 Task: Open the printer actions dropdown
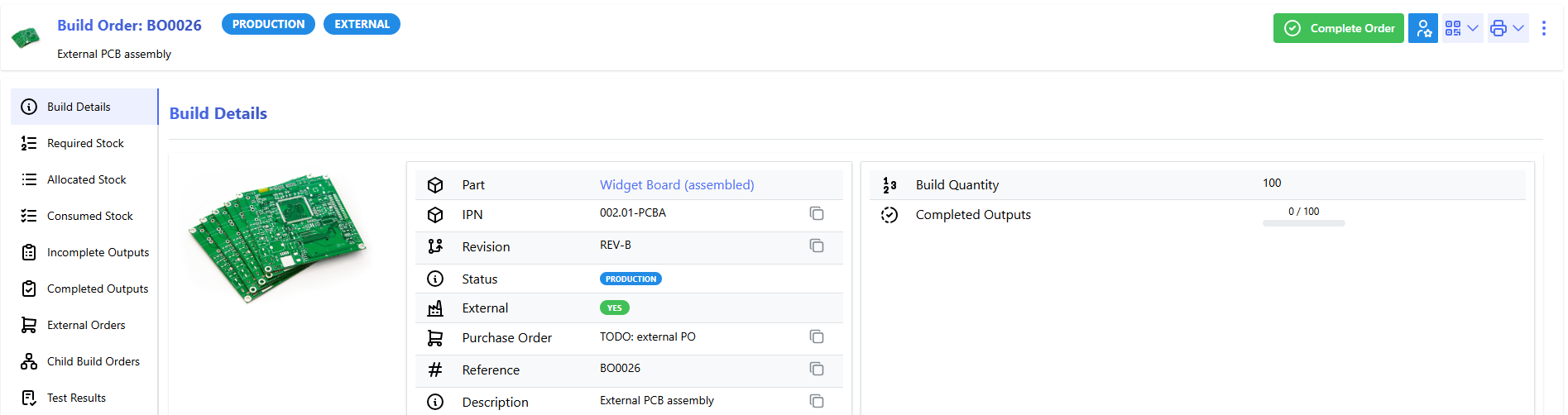pos(1507,28)
